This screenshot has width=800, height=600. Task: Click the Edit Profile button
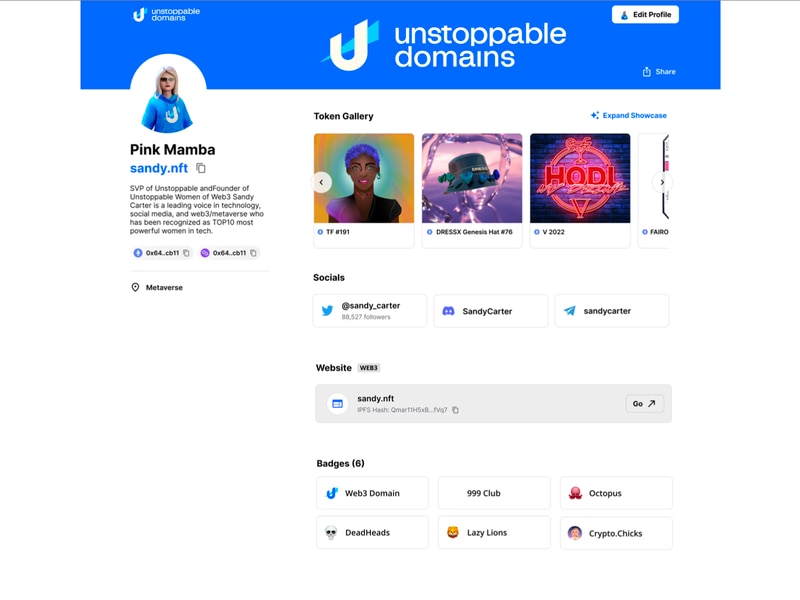tap(645, 15)
